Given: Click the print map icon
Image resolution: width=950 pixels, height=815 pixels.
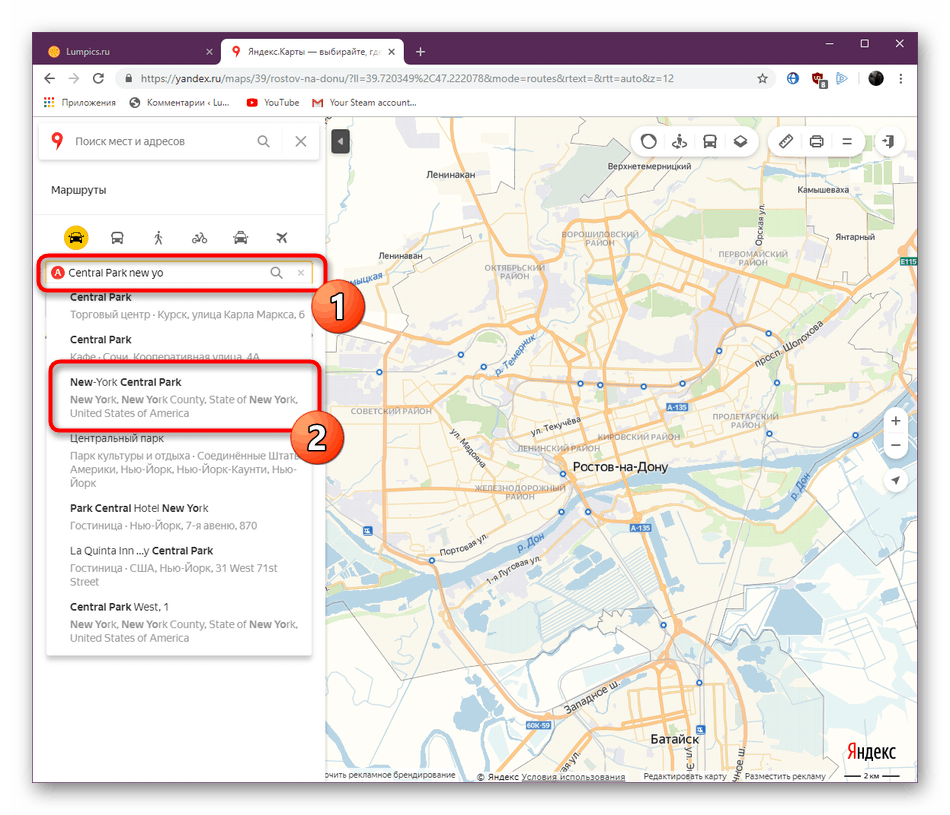Looking at the screenshot, I should [817, 142].
